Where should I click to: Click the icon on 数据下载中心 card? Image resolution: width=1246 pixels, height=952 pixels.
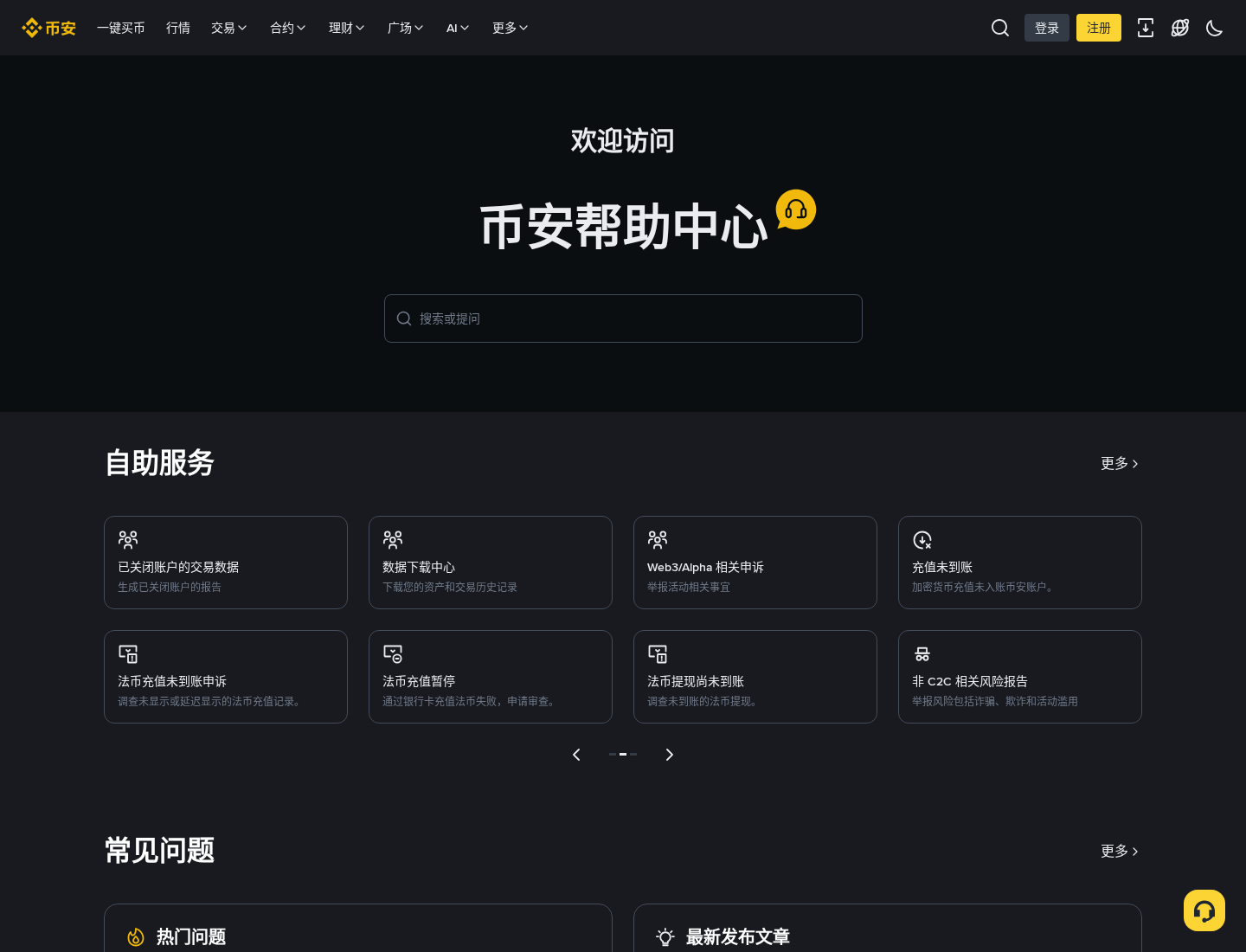[393, 540]
